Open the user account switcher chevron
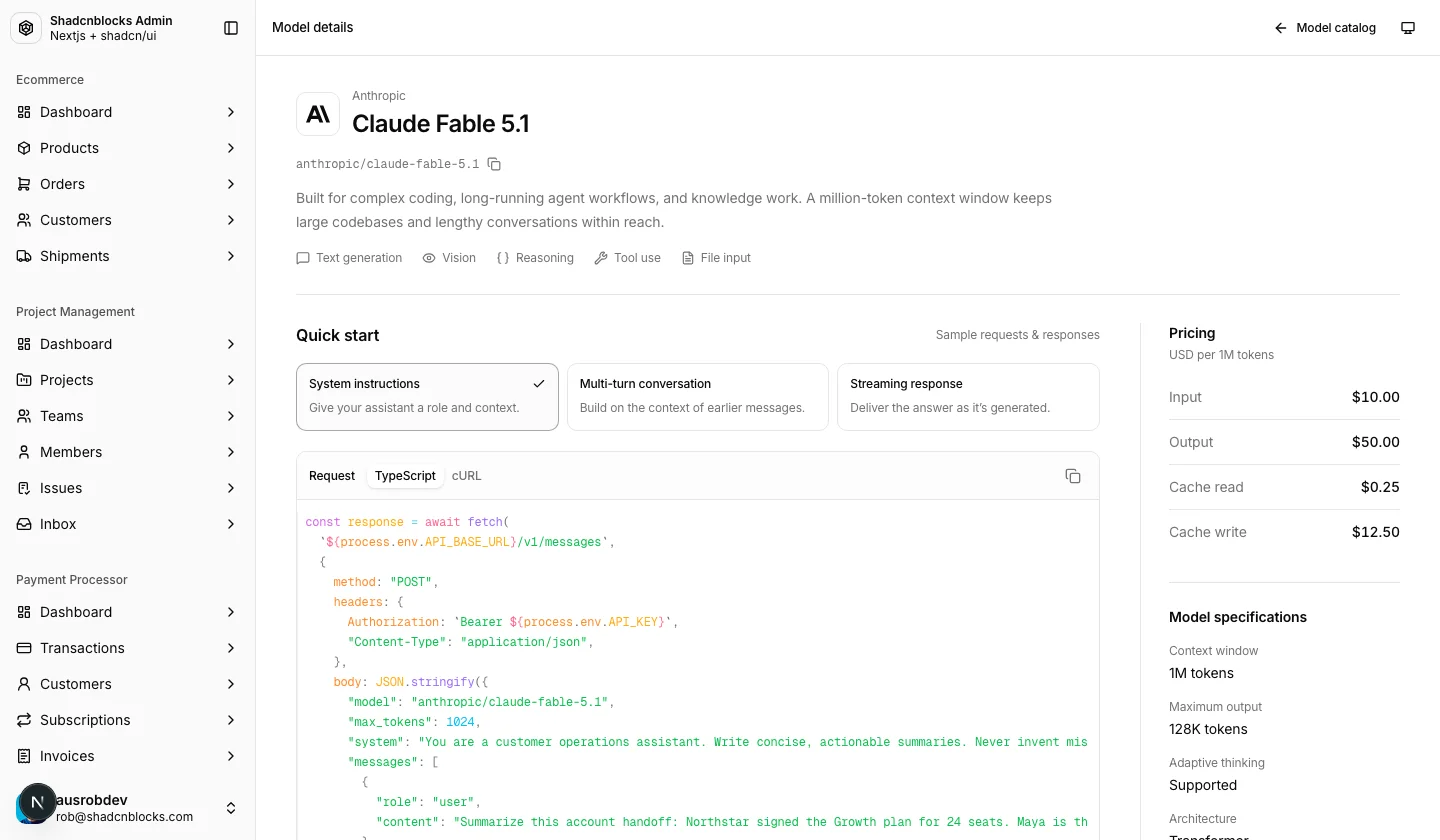The height and width of the screenshot is (840, 1440). (231, 808)
